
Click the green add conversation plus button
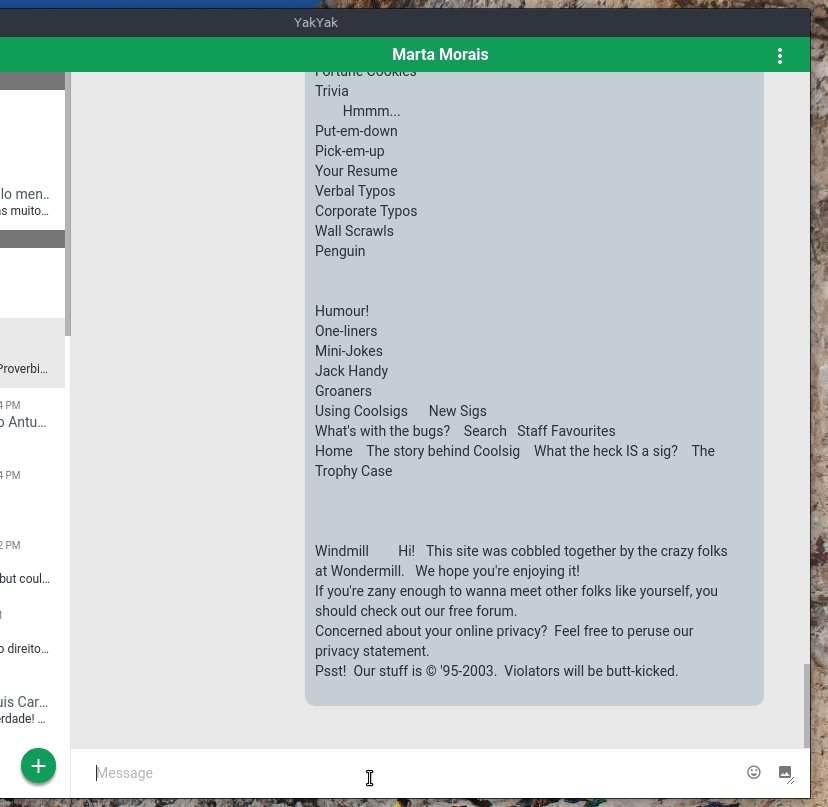pos(39,765)
